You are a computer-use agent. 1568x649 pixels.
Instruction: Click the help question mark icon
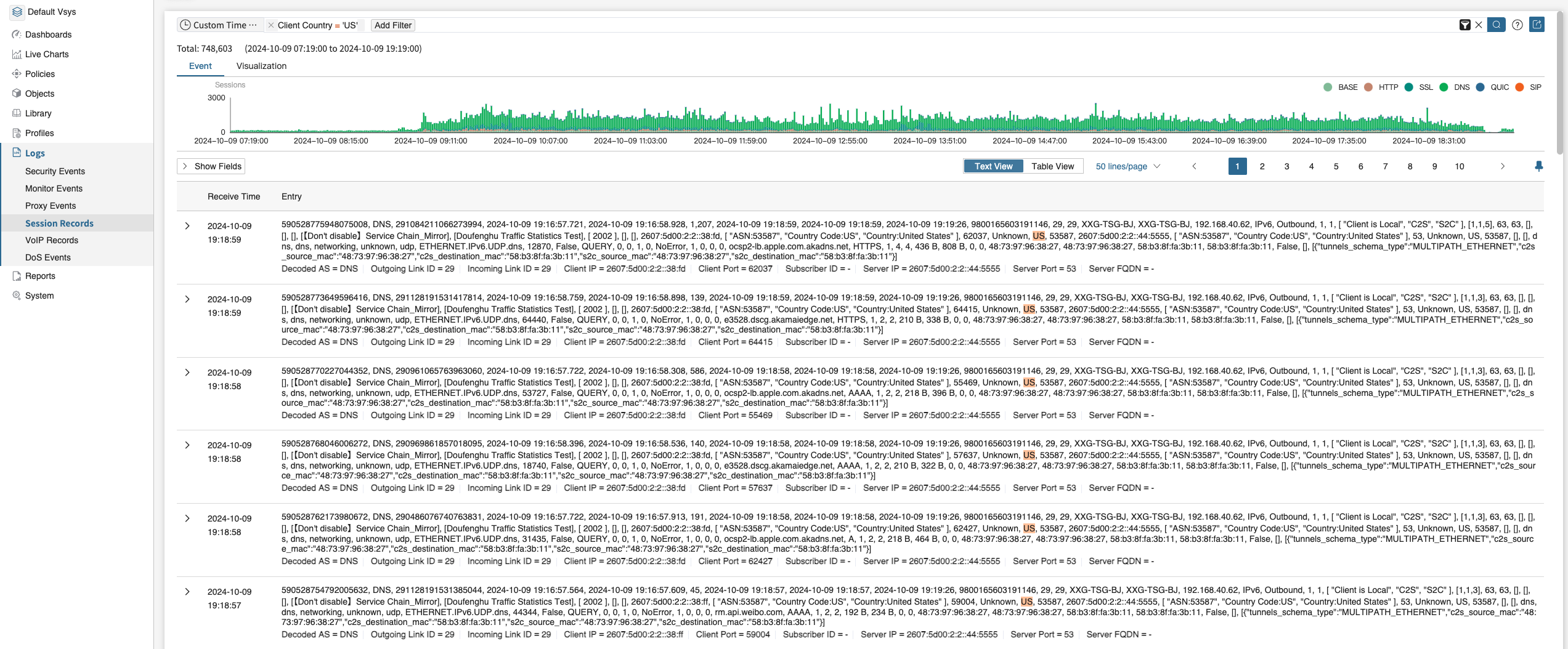coord(1517,25)
